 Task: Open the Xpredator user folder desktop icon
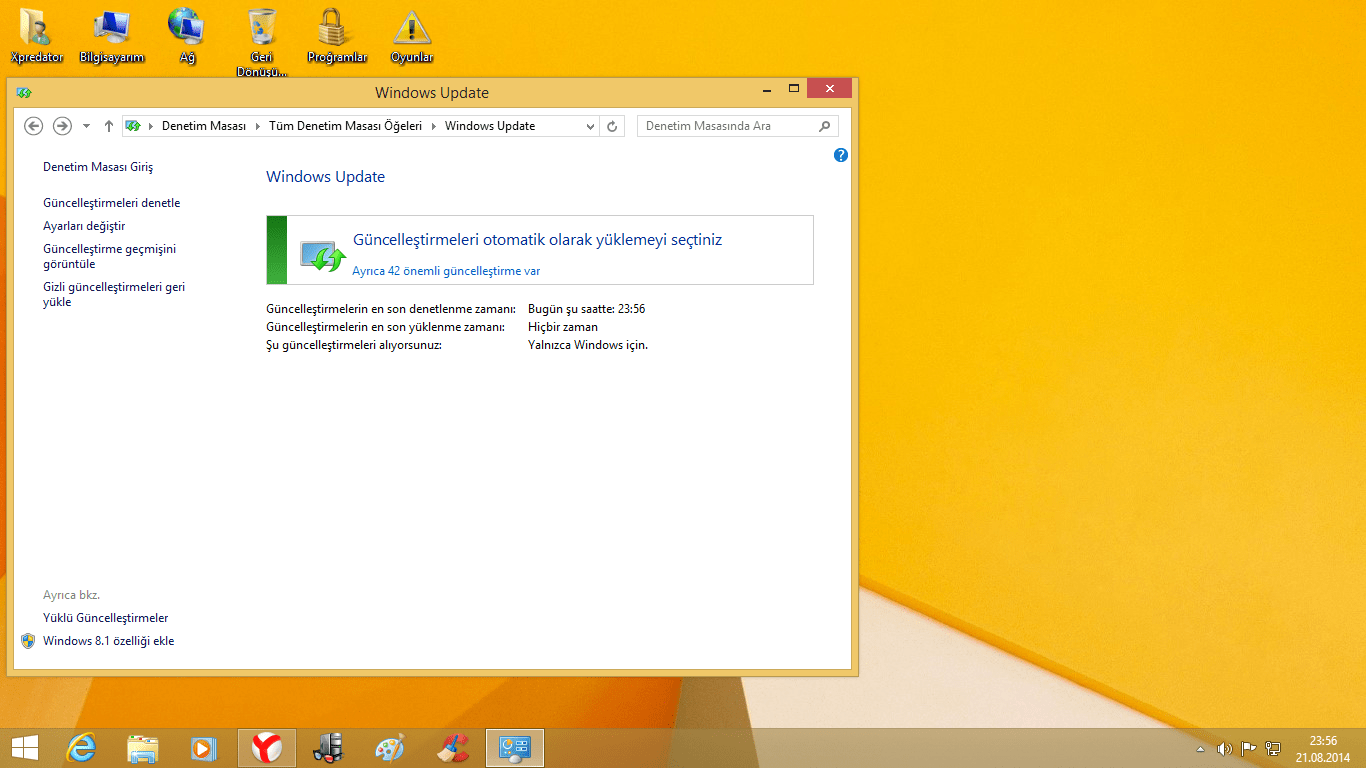(x=37, y=37)
